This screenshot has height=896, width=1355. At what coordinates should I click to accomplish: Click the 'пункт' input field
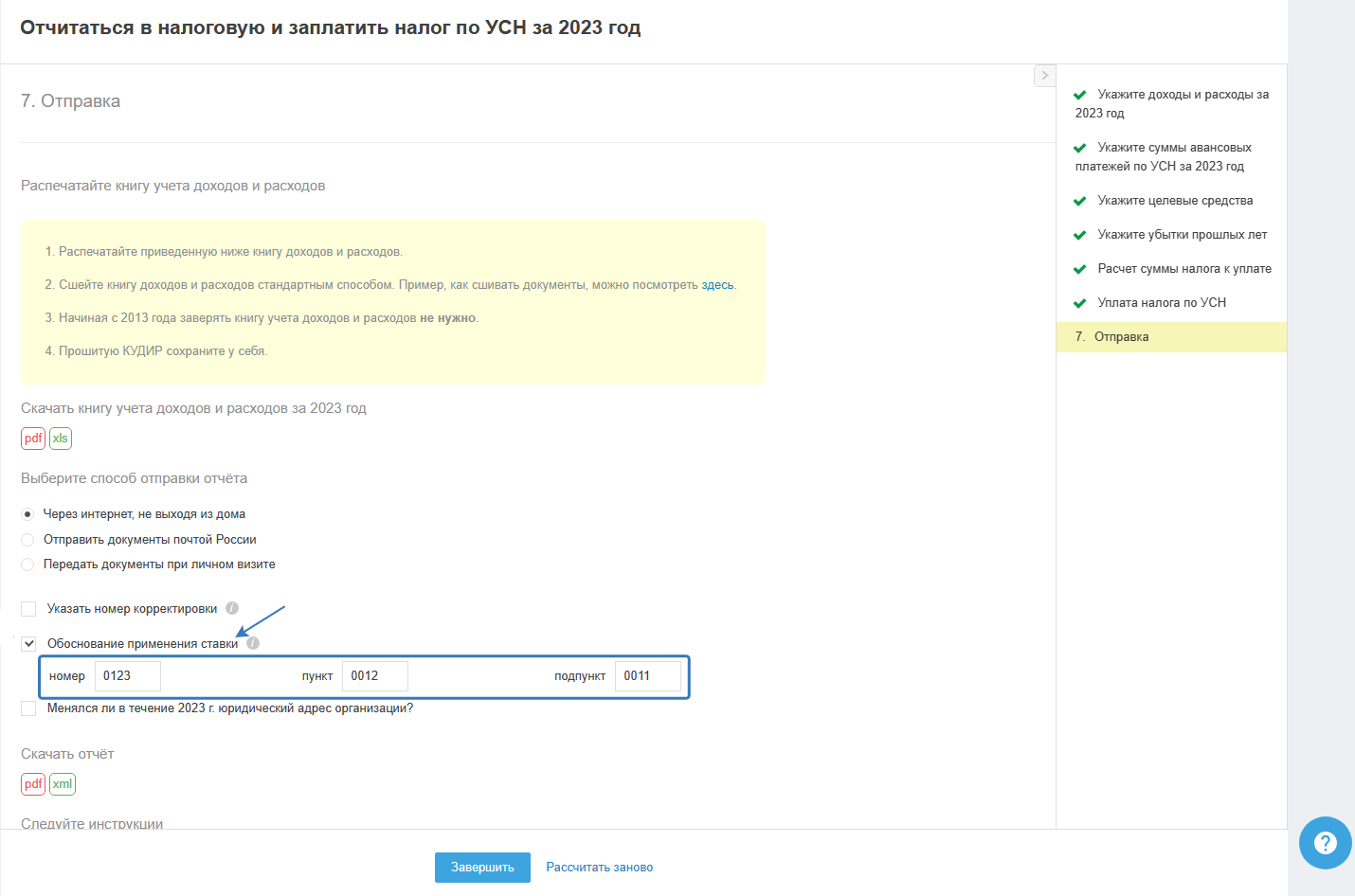[x=374, y=676]
